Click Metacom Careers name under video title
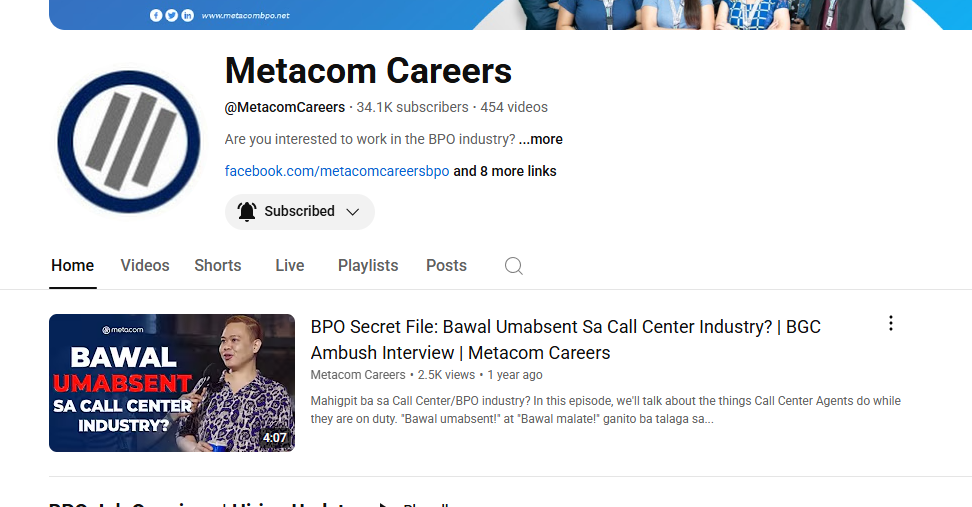This screenshot has width=972, height=507. (358, 375)
